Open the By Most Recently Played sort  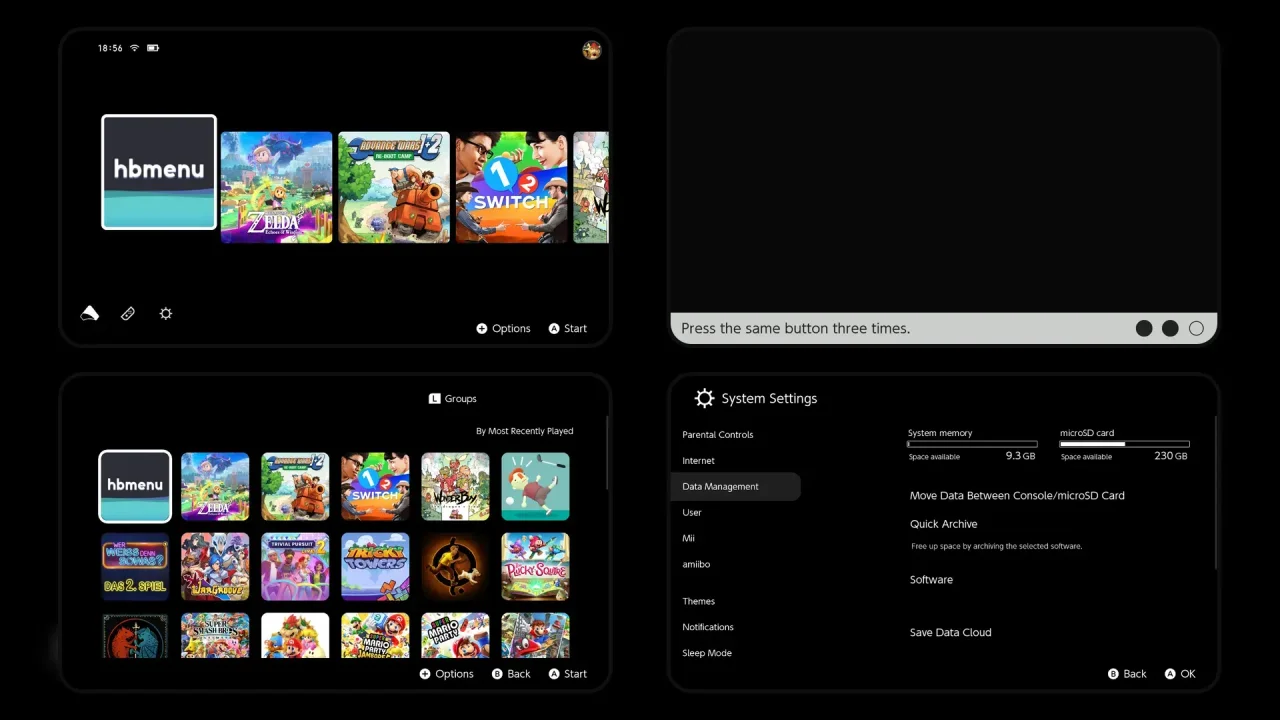(525, 431)
